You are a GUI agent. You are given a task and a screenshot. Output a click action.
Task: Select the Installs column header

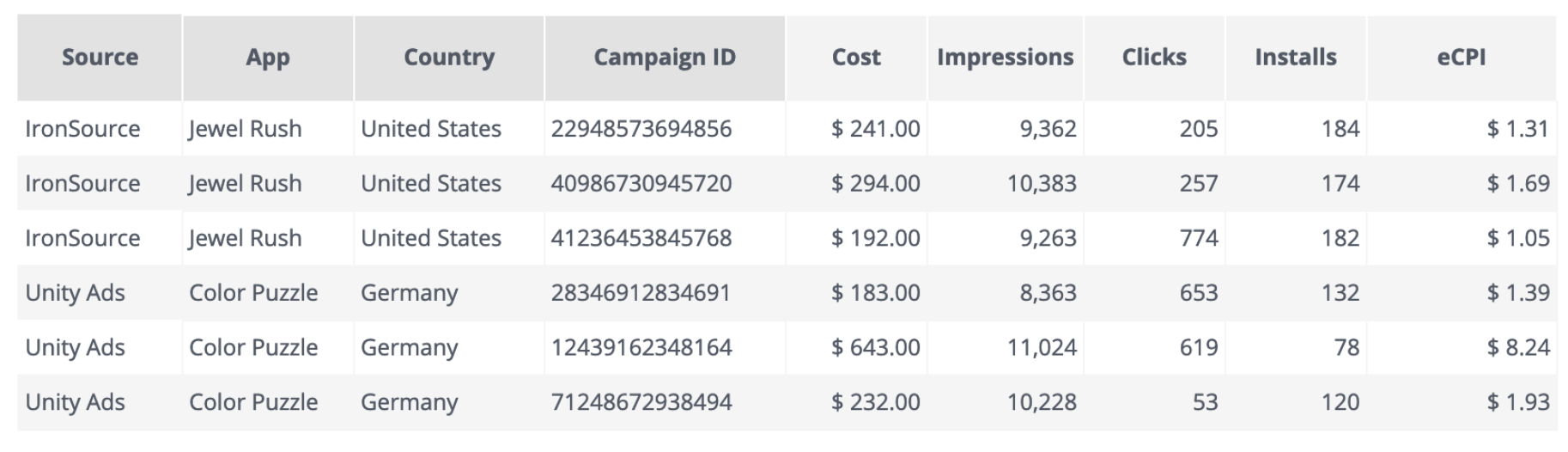point(1296,58)
